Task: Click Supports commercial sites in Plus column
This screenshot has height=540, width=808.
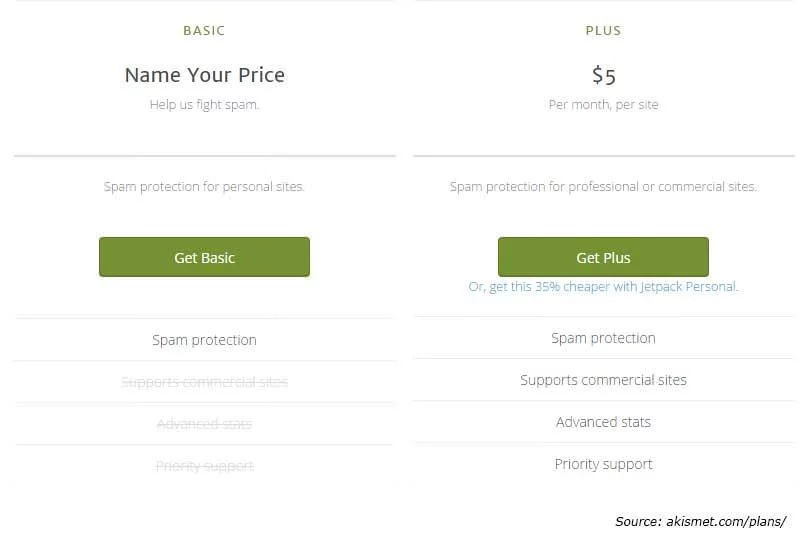Action: 603,380
